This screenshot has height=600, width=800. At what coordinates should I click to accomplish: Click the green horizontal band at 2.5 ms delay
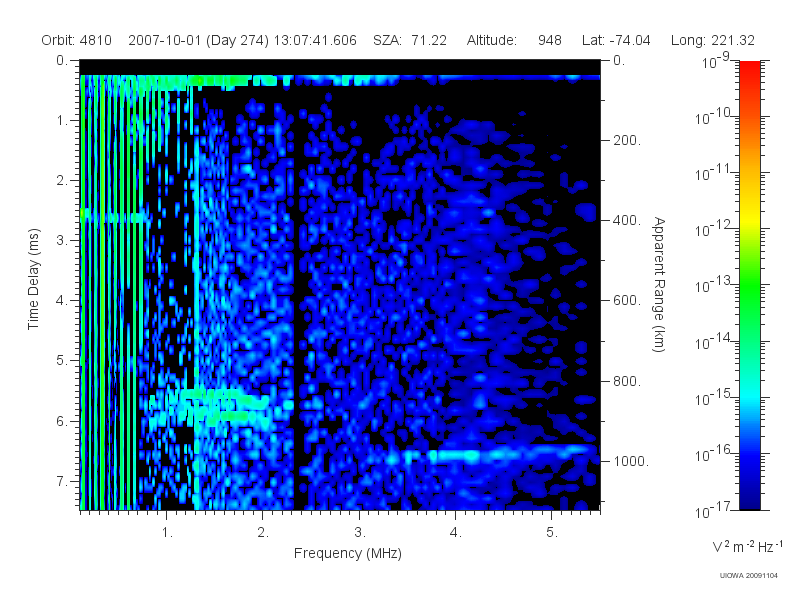pyautogui.click(x=115, y=218)
